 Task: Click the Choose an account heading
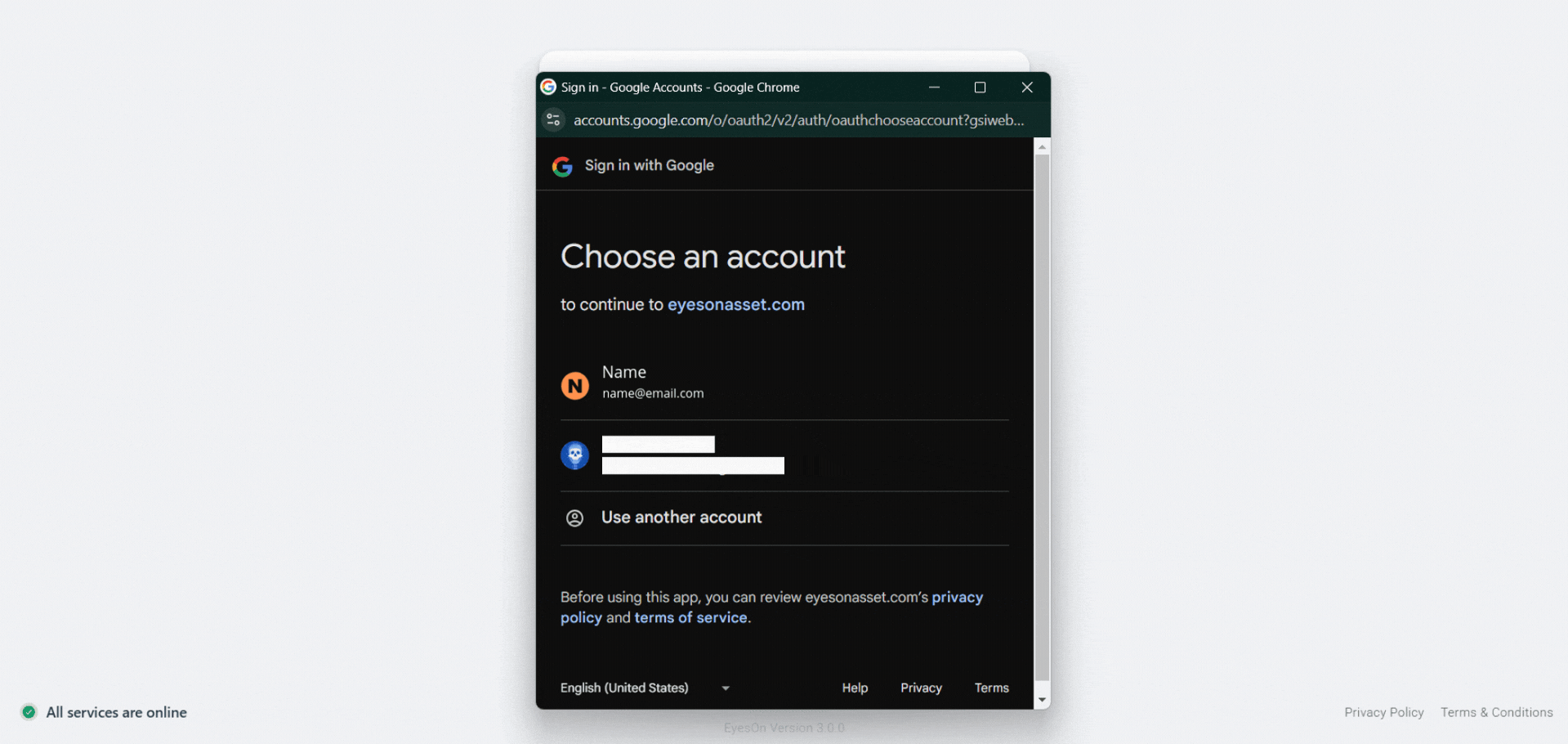click(x=703, y=257)
